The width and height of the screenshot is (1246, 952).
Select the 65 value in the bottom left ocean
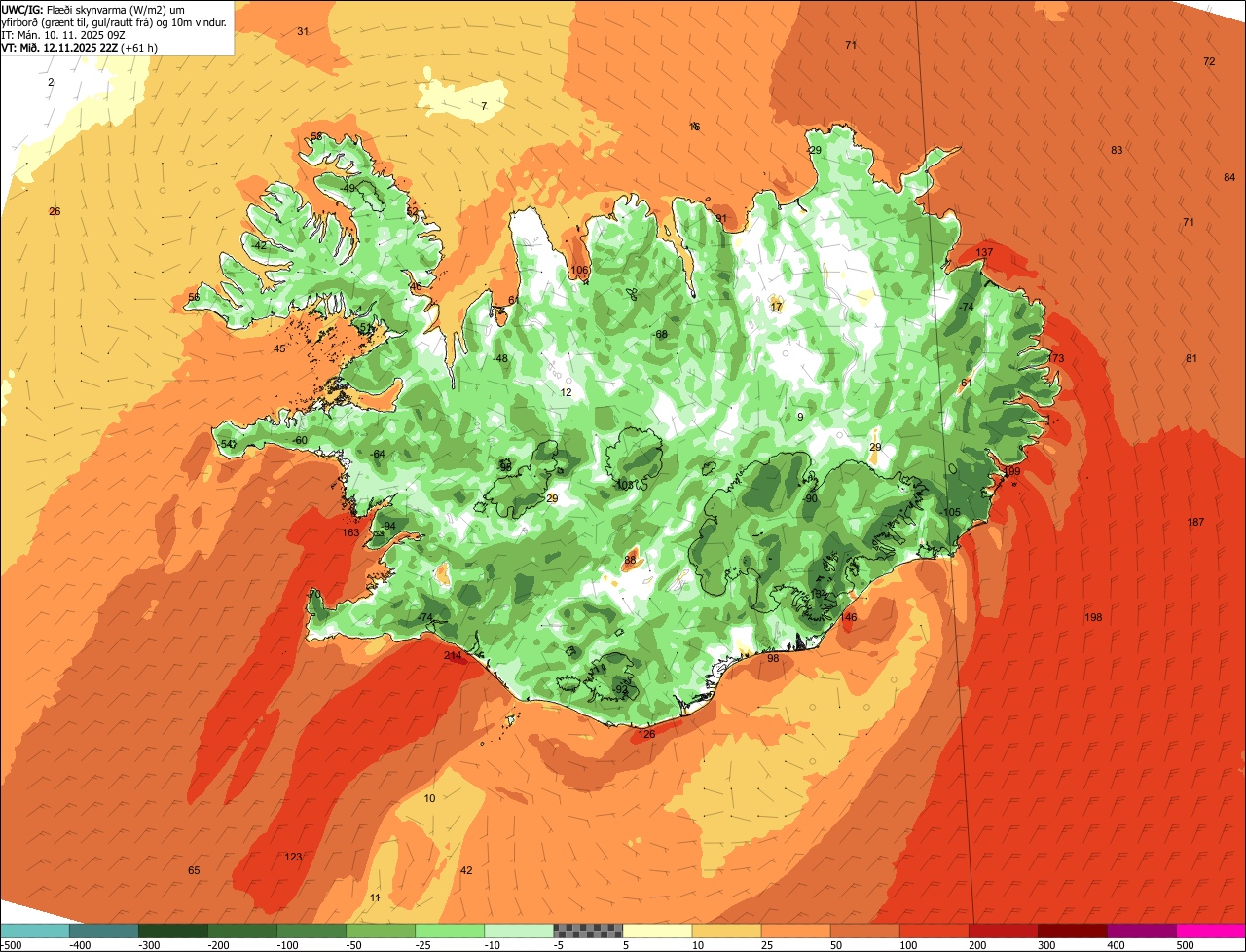tap(194, 870)
